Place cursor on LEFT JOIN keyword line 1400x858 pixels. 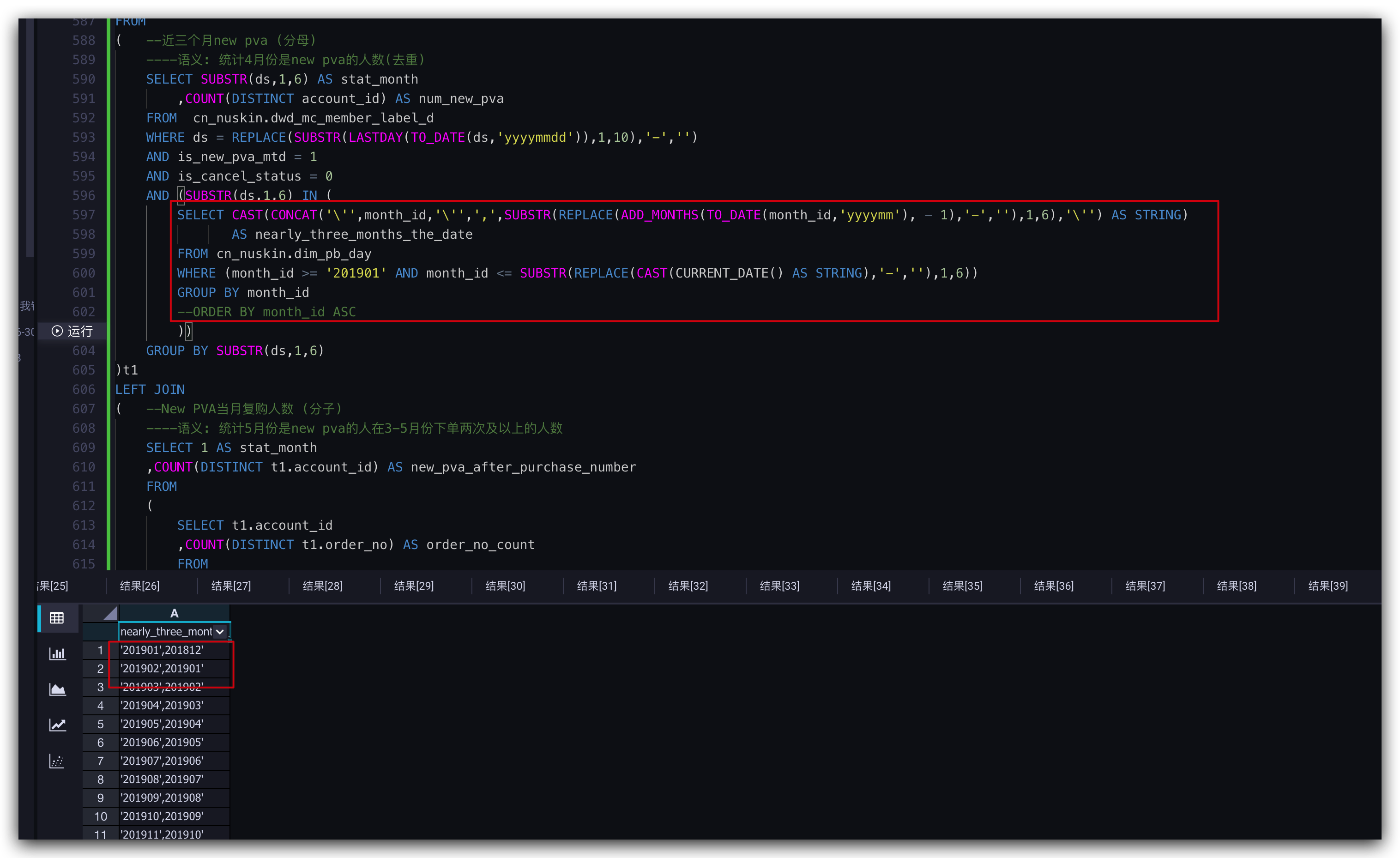(x=150, y=389)
